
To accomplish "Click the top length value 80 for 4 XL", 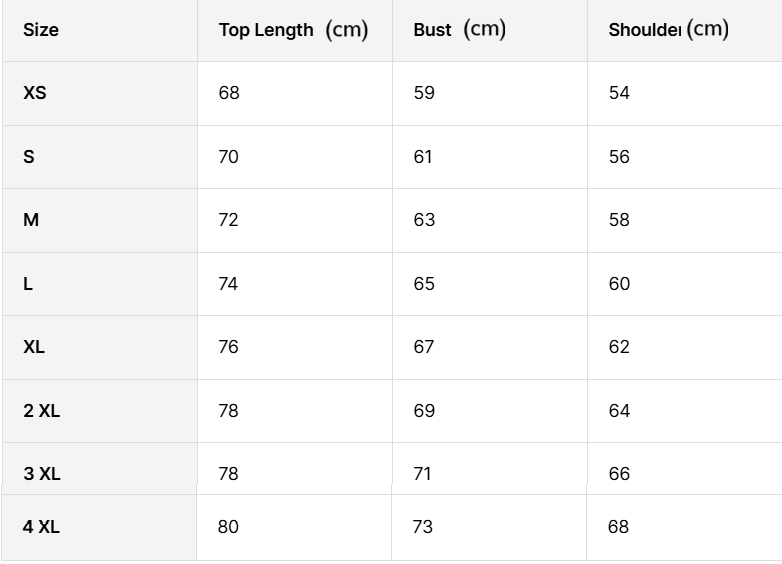I will coord(228,527).
